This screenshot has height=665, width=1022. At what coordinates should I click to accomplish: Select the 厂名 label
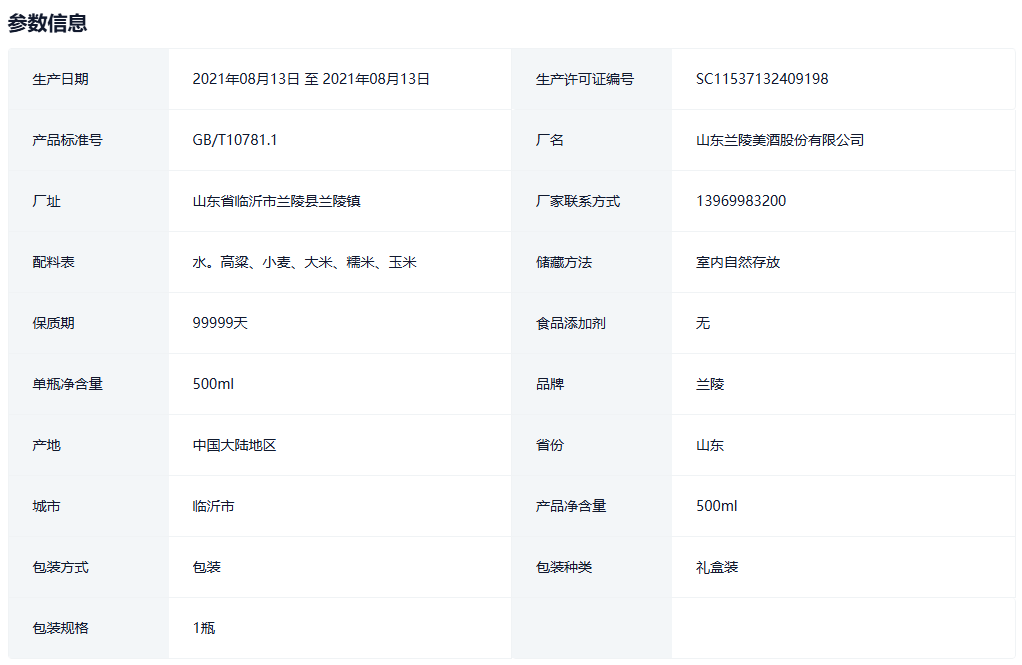549,140
